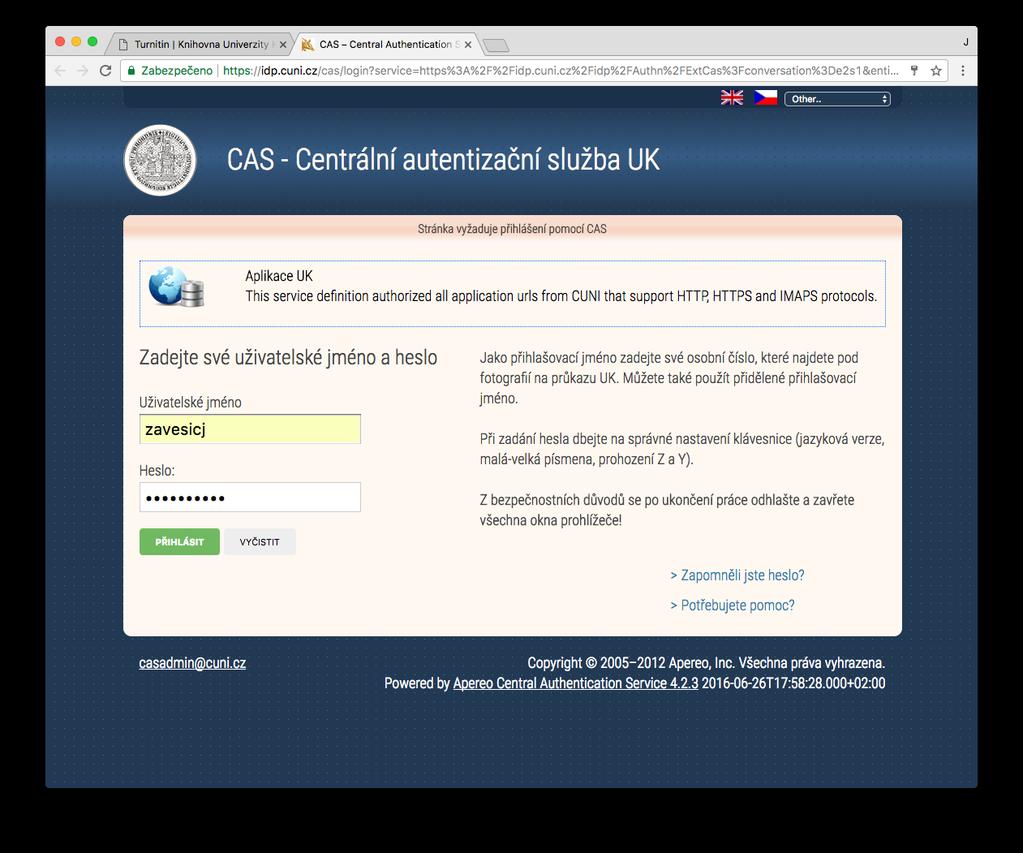Click the Aplikace UK title text
Screen dimensions: 1023x853
tap(279, 276)
